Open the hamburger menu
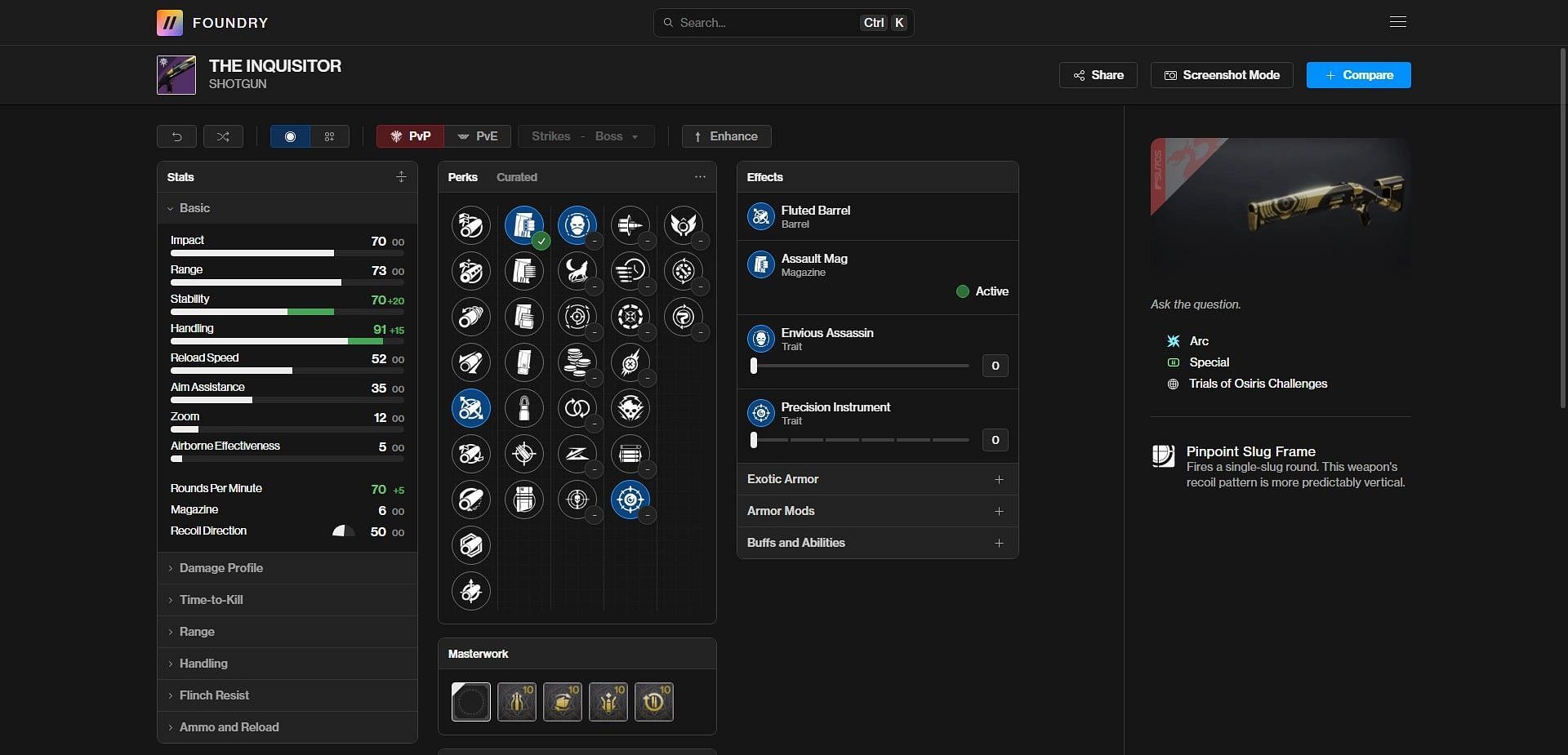Image resolution: width=1568 pixels, height=755 pixels. pos(1398,22)
